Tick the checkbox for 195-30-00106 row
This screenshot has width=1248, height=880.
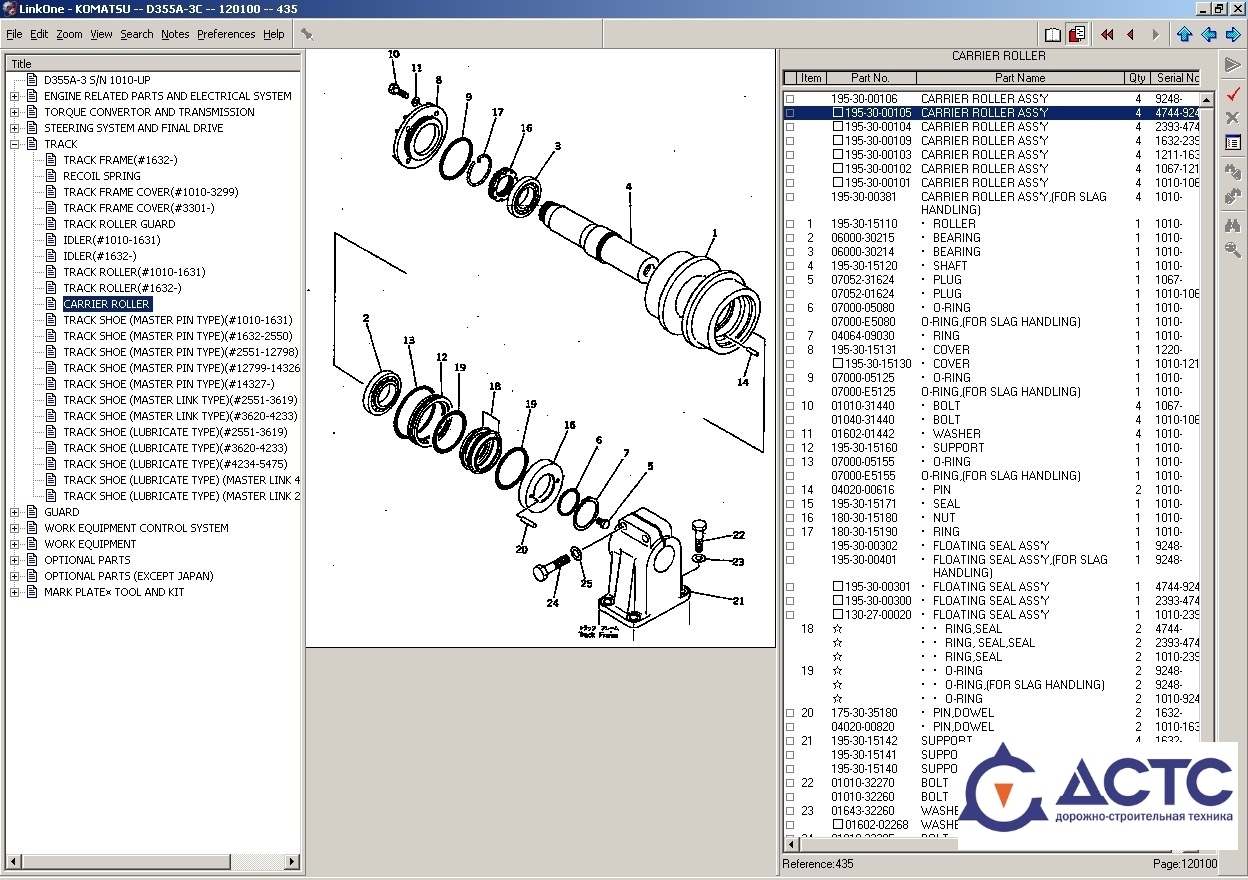pyautogui.click(x=790, y=99)
